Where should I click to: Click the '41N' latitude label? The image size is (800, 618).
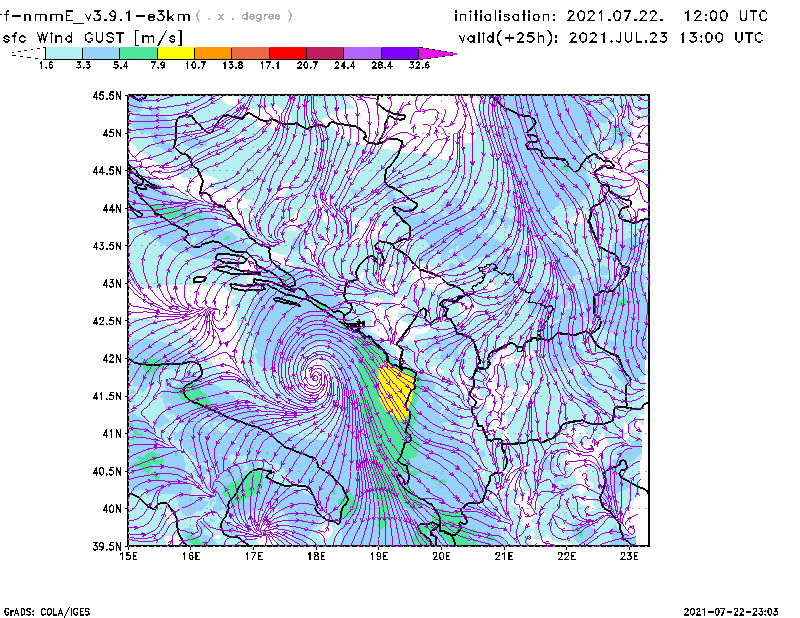112,434
